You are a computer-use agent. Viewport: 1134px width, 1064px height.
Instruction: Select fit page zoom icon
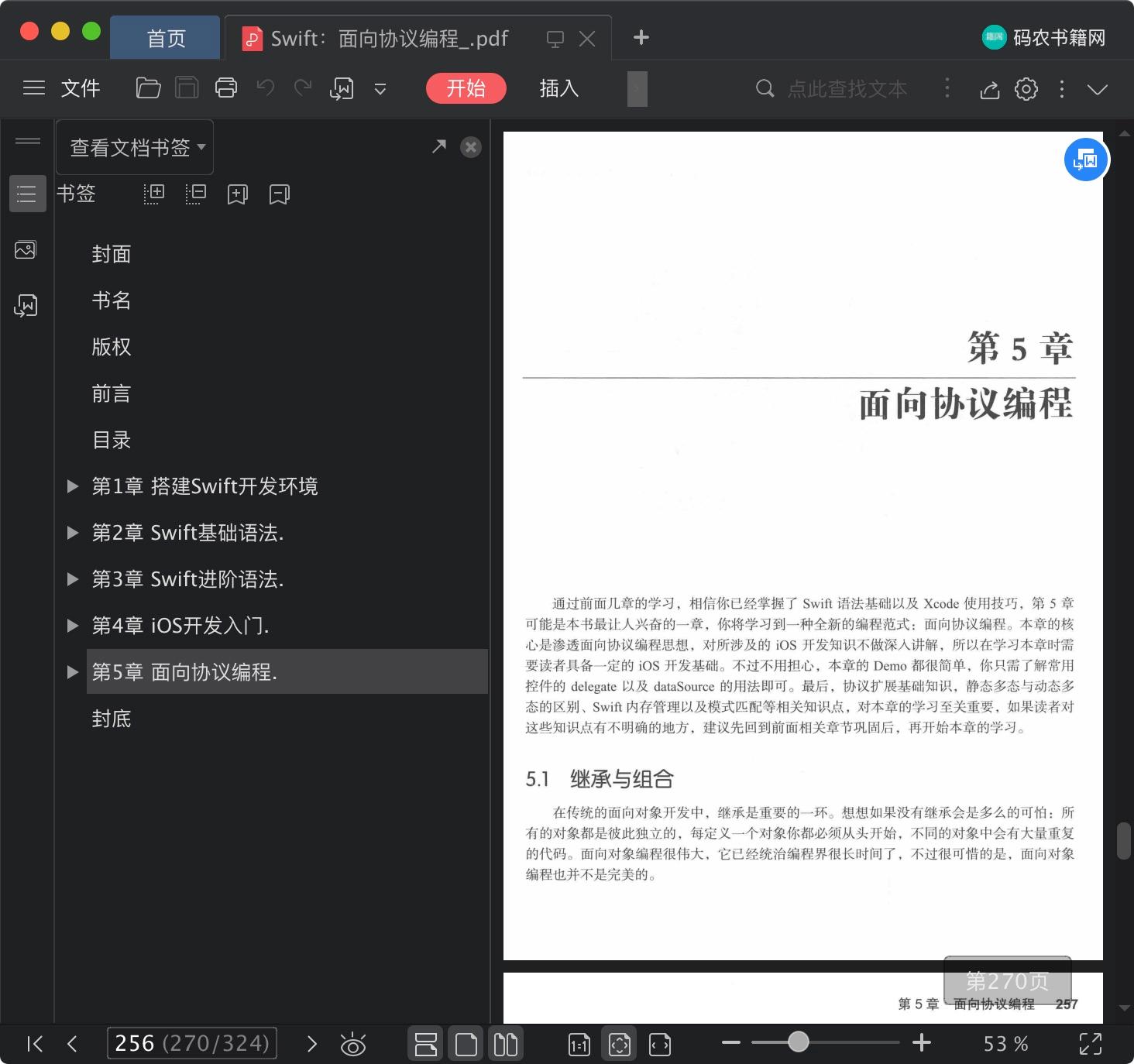[620, 1045]
